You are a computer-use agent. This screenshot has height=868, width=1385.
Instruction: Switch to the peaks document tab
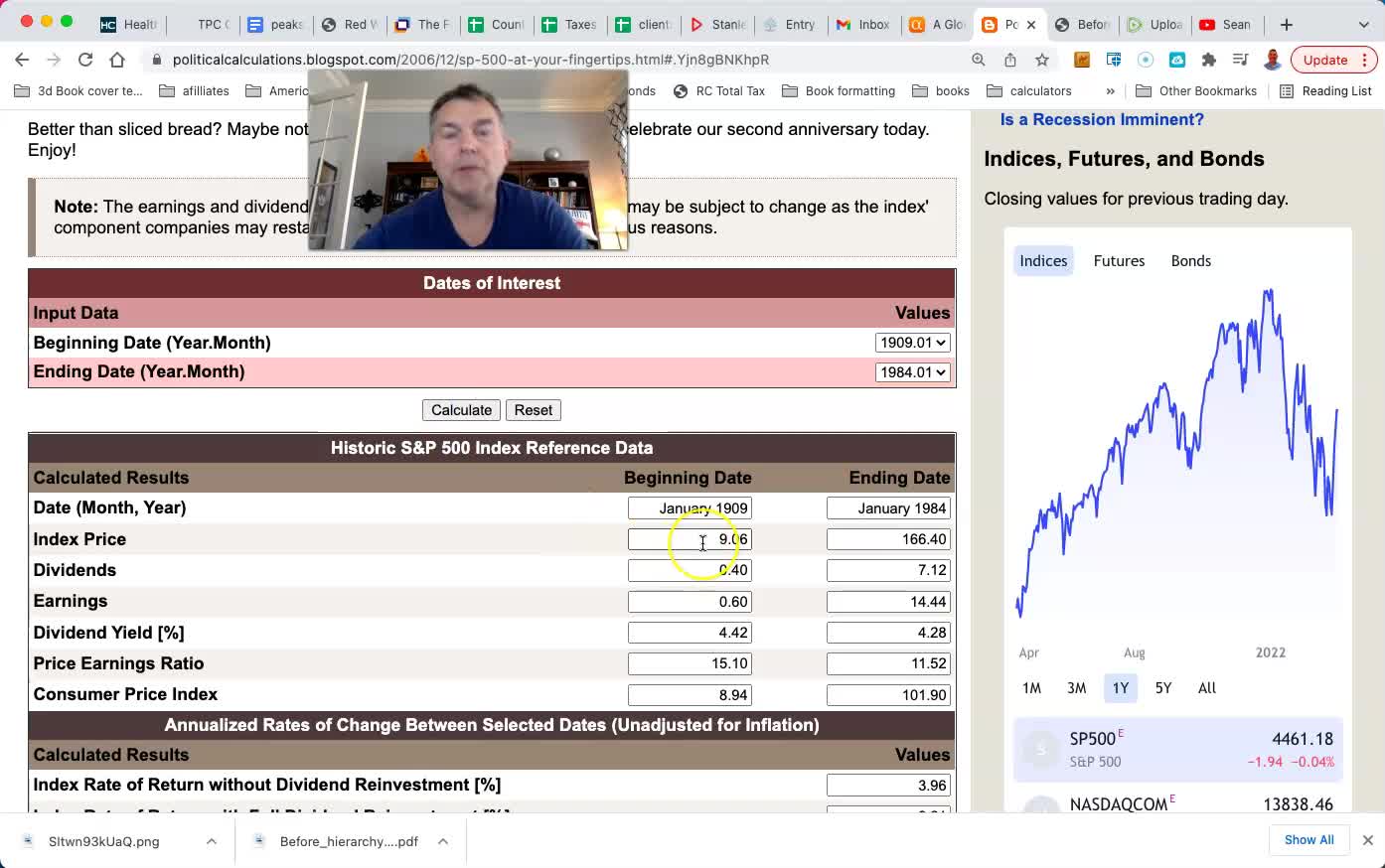point(275,24)
